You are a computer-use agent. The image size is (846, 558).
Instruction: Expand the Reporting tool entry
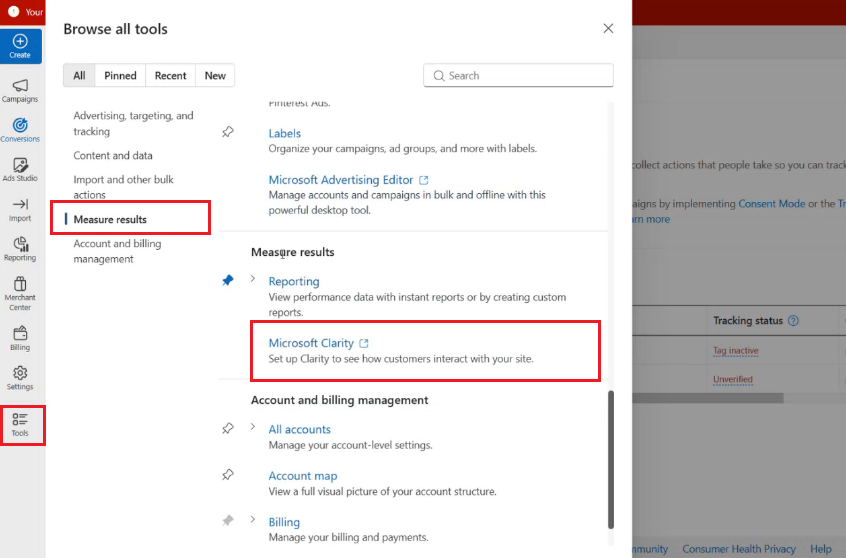click(x=253, y=278)
